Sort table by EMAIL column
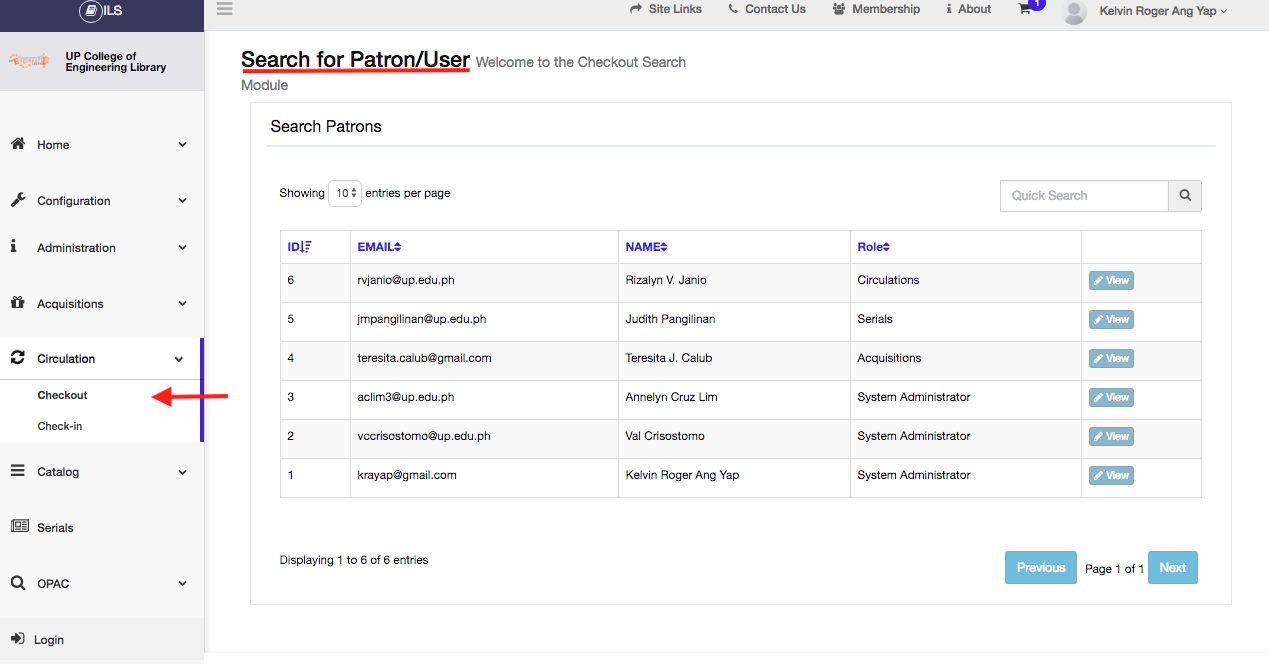This screenshot has width=1269, height=664. pyautogui.click(x=379, y=247)
